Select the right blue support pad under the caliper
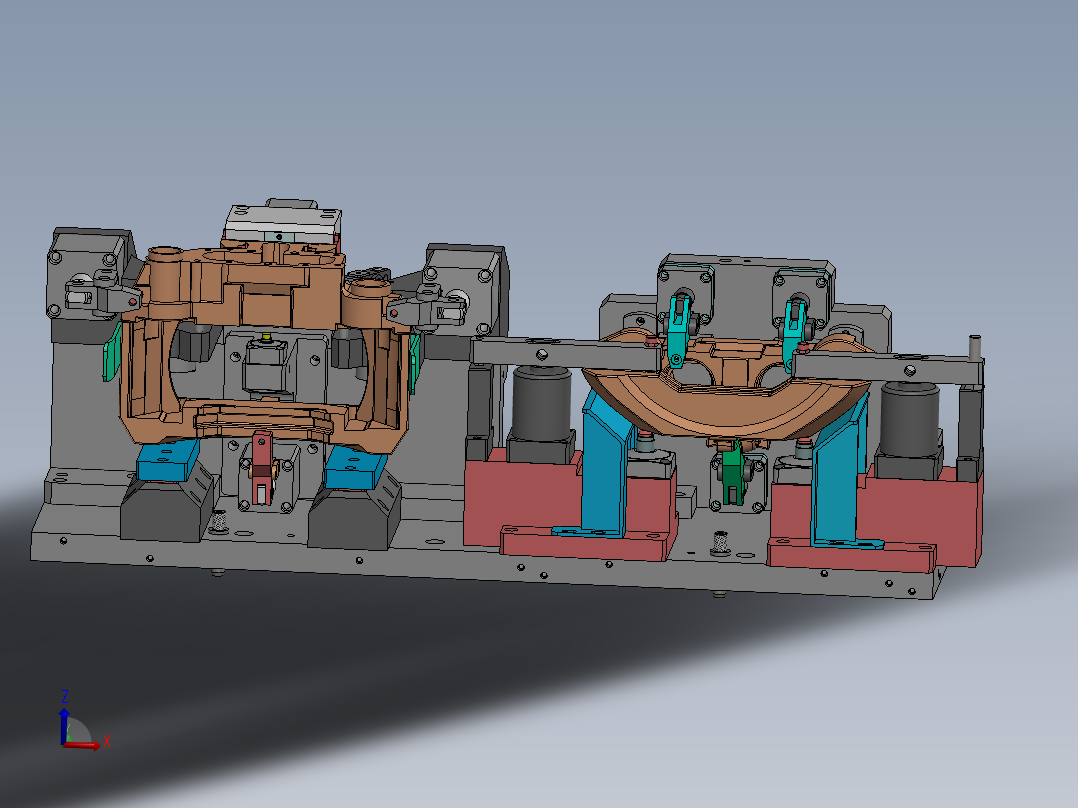 [356, 468]
